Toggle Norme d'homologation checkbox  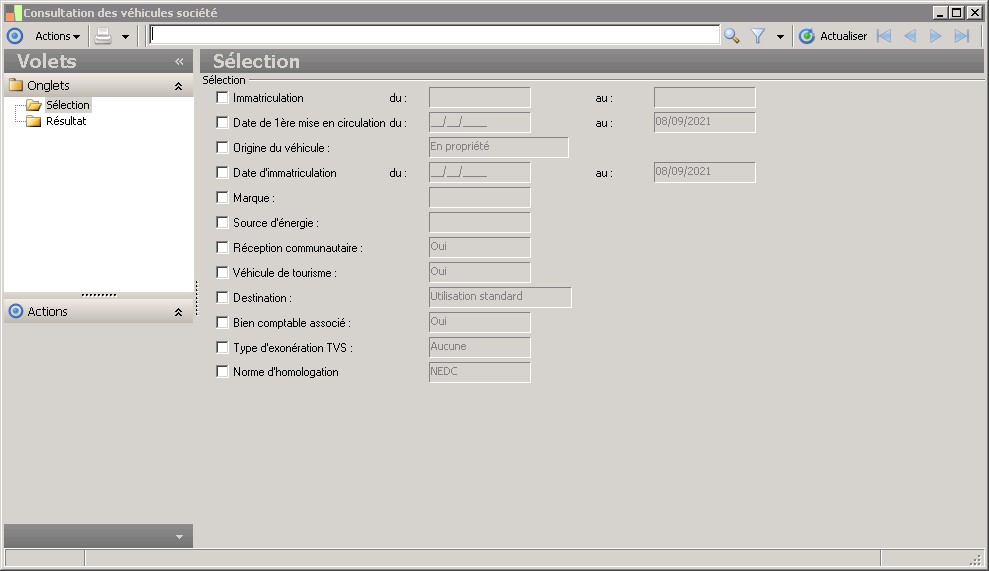point(222,372)
